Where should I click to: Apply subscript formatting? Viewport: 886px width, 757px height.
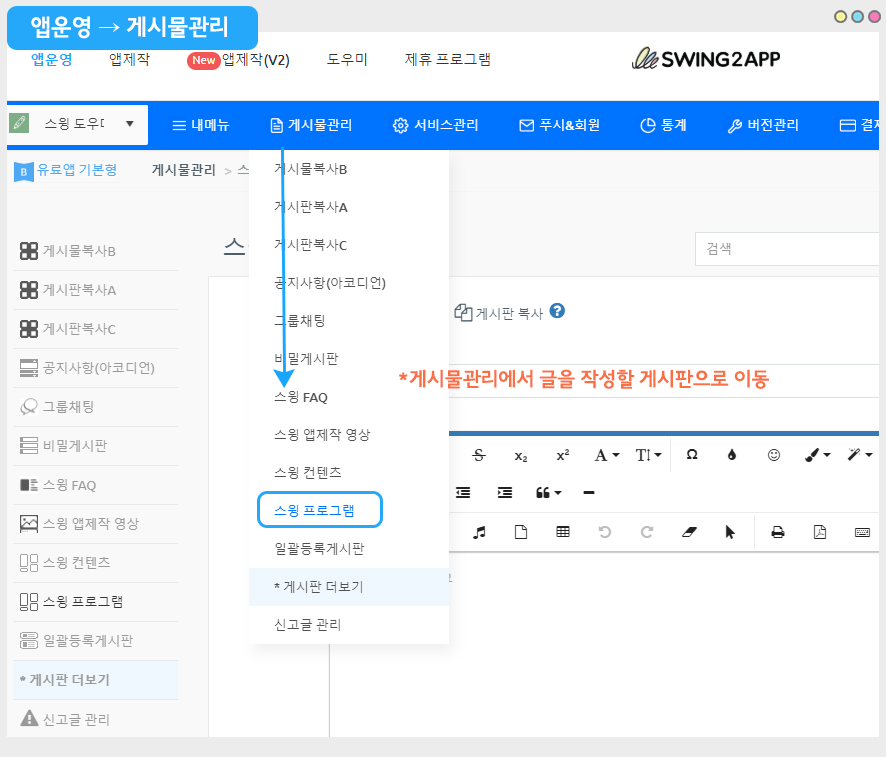[x=521, y=455]
